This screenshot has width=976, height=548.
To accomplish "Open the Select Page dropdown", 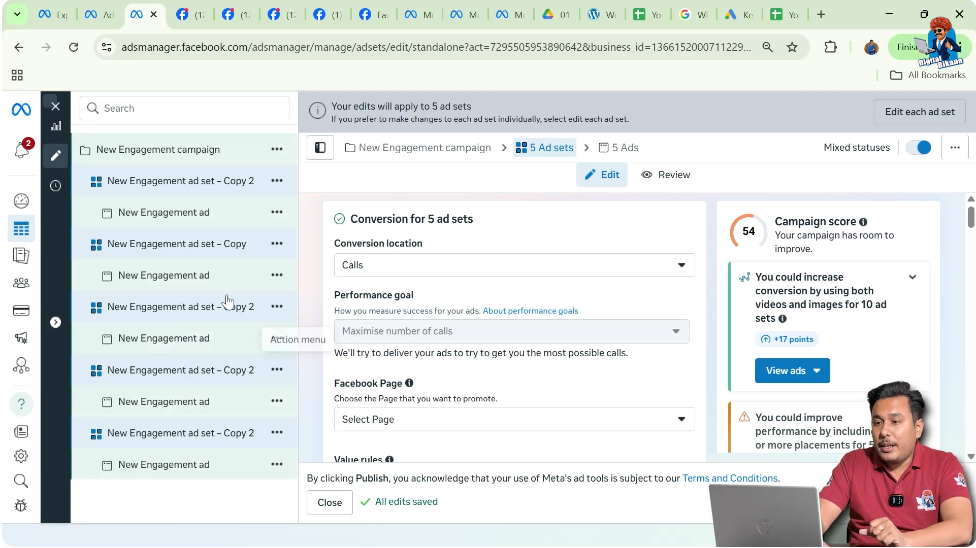I will [514, 420].
